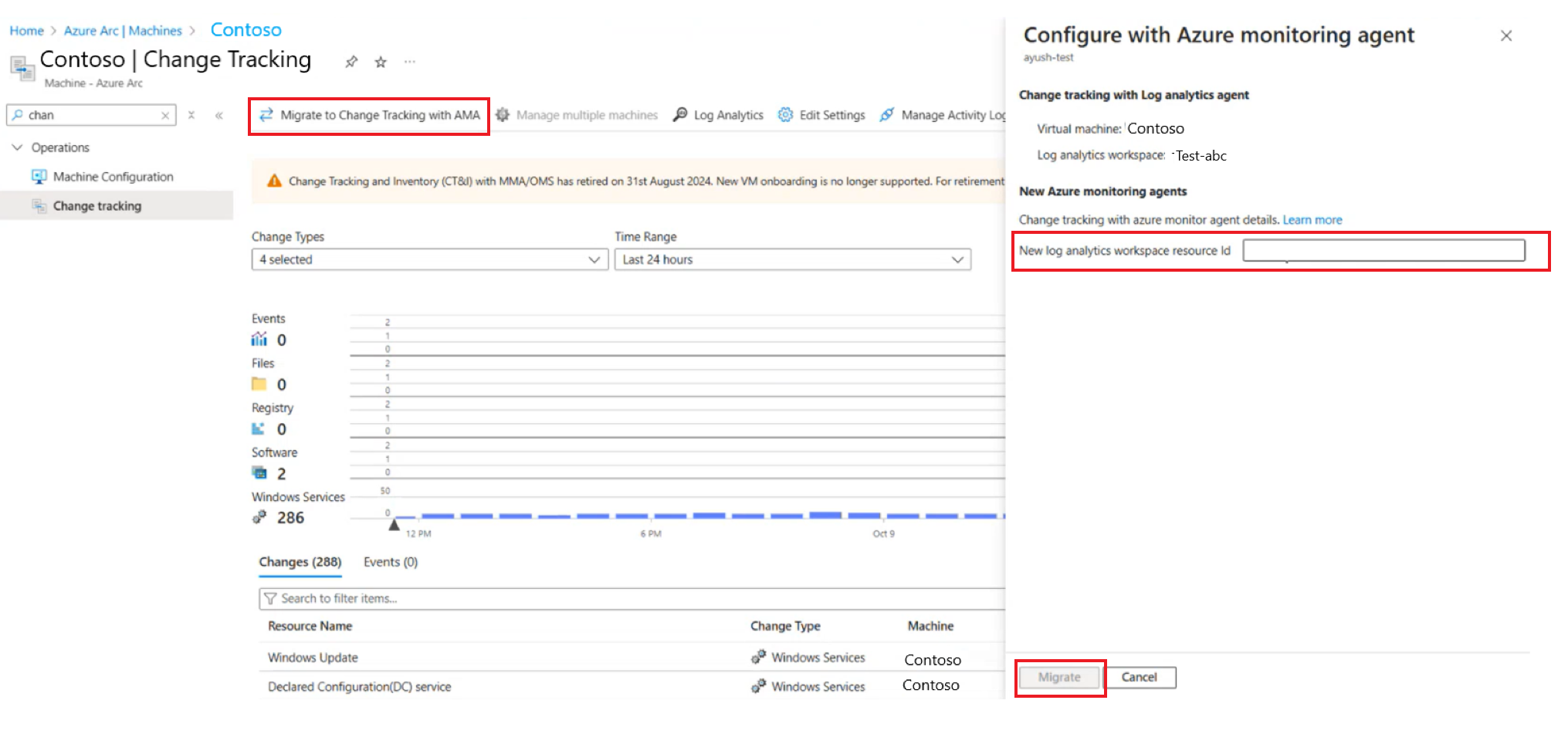Click the Manage Activity Log rocket icon

(x=887, y=115)
